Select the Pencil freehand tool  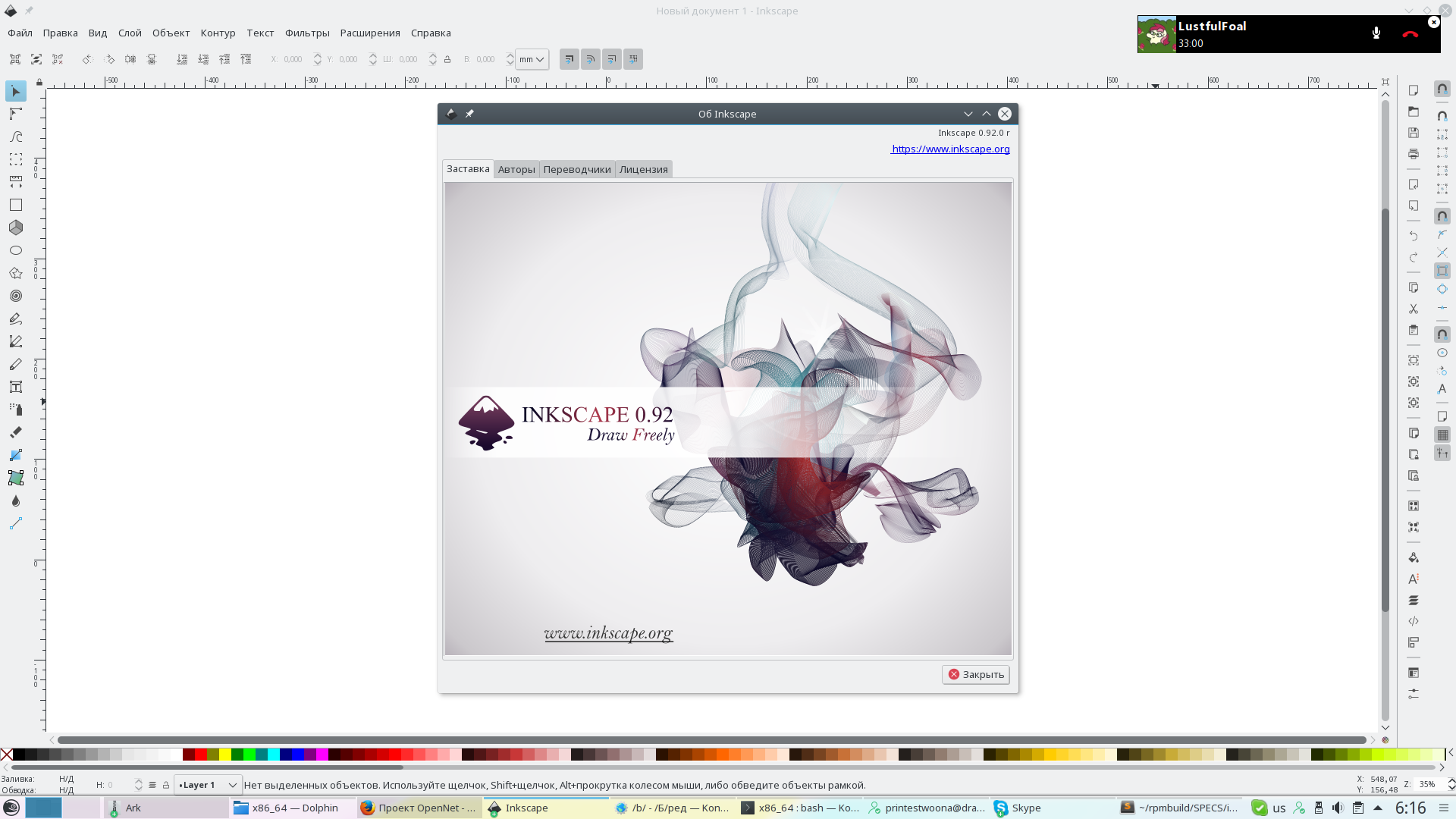point(16,318)
